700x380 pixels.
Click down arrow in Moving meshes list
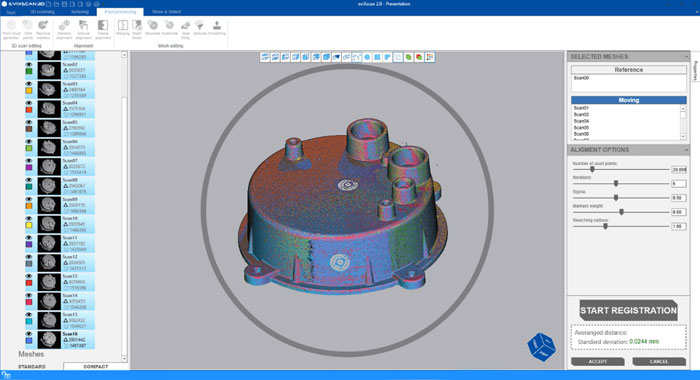point(683,136)
